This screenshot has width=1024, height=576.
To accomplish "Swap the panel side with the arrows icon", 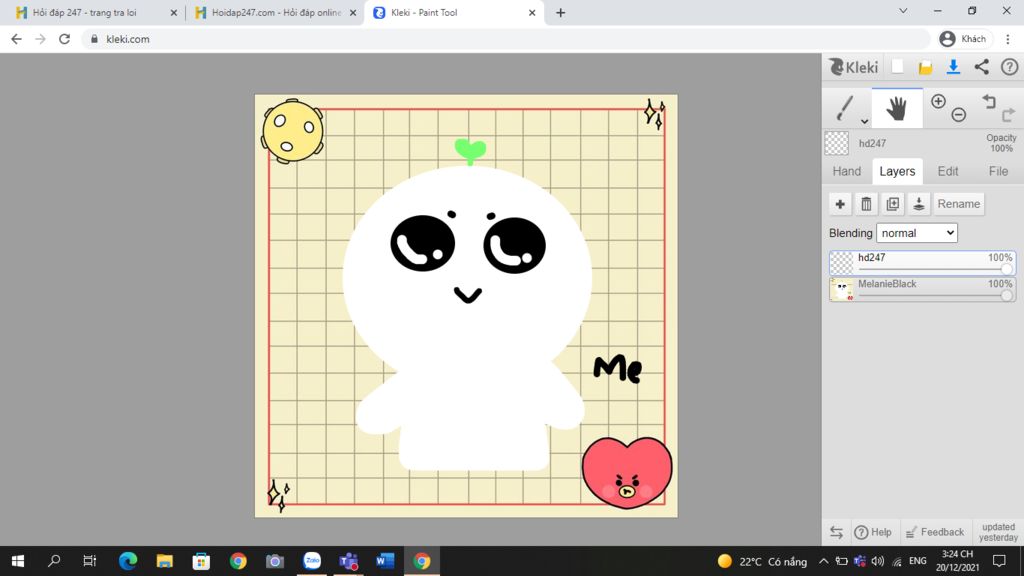I will (x=837, y=532).
